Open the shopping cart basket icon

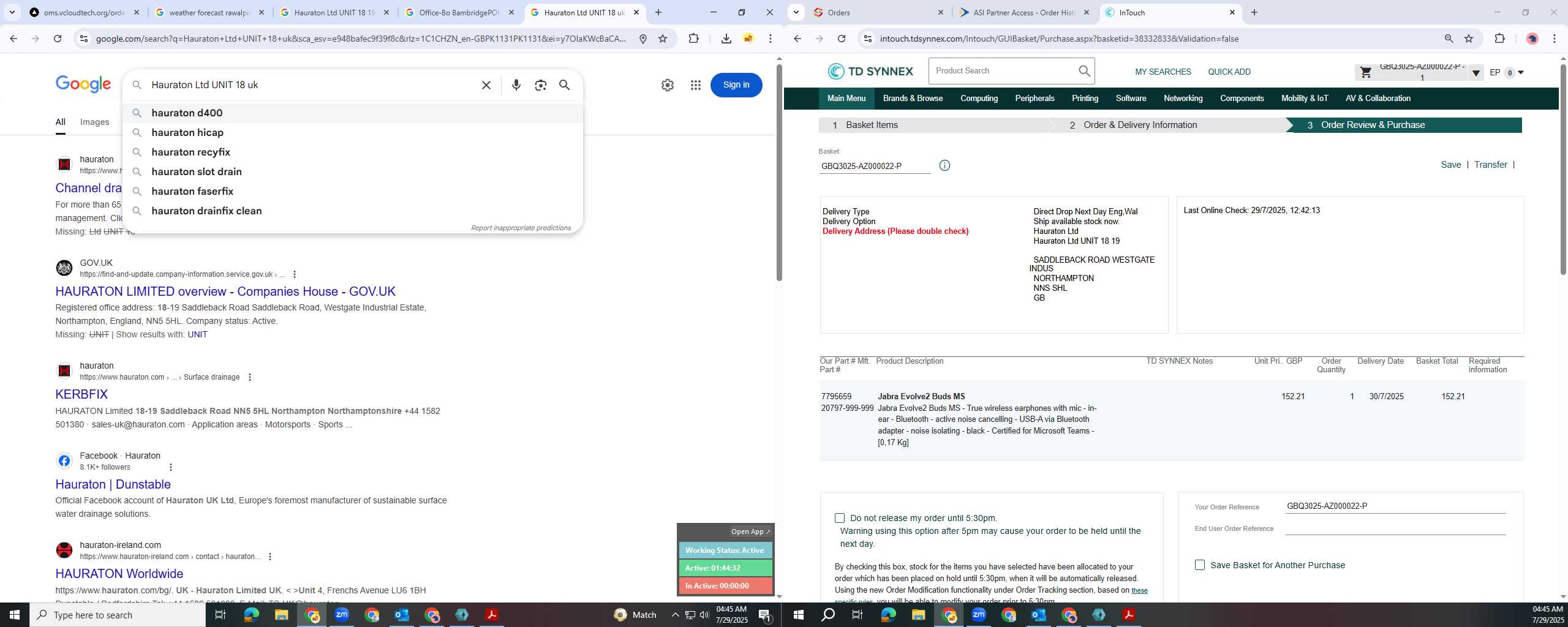click(1366, 72)
